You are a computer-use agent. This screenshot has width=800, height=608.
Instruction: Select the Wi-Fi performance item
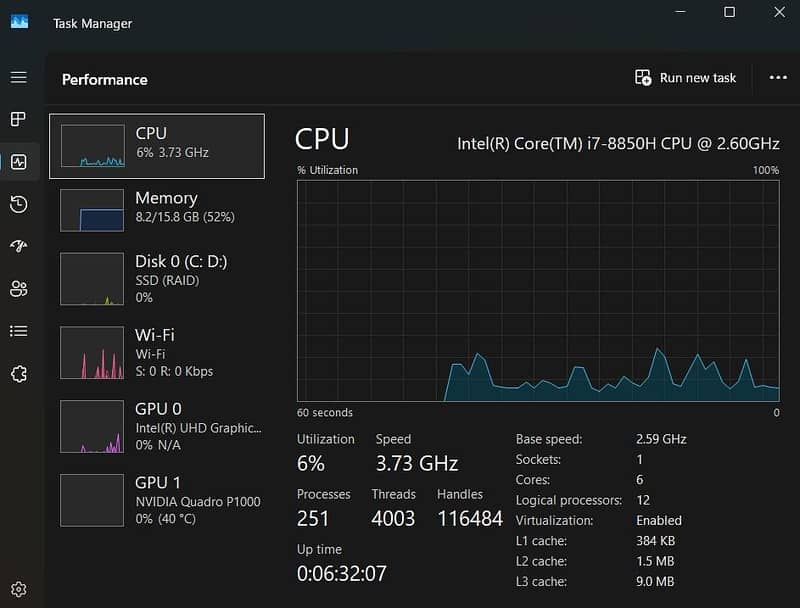tap(157, 352)
